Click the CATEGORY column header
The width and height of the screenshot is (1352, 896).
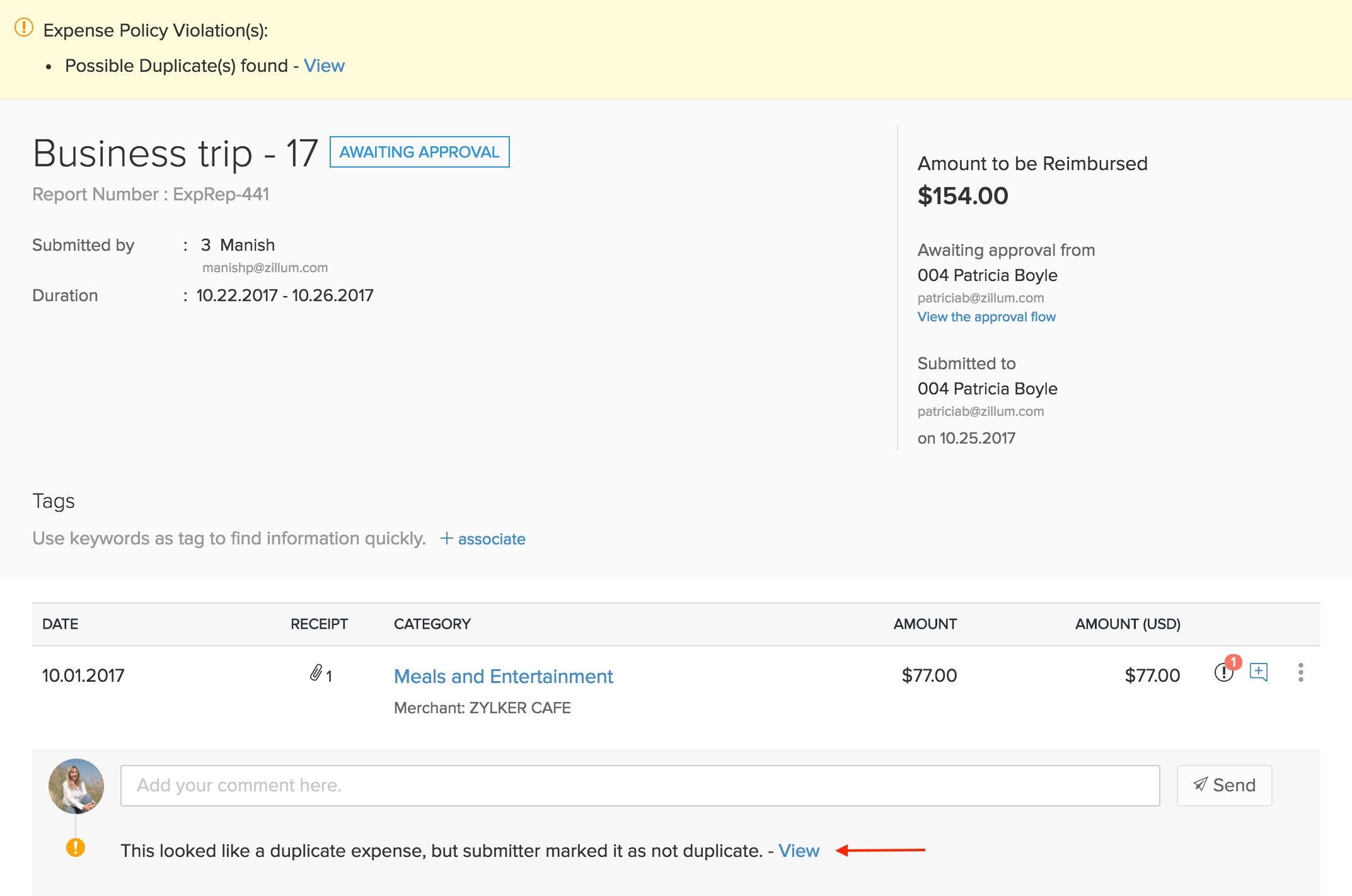(x=432, y=624)
